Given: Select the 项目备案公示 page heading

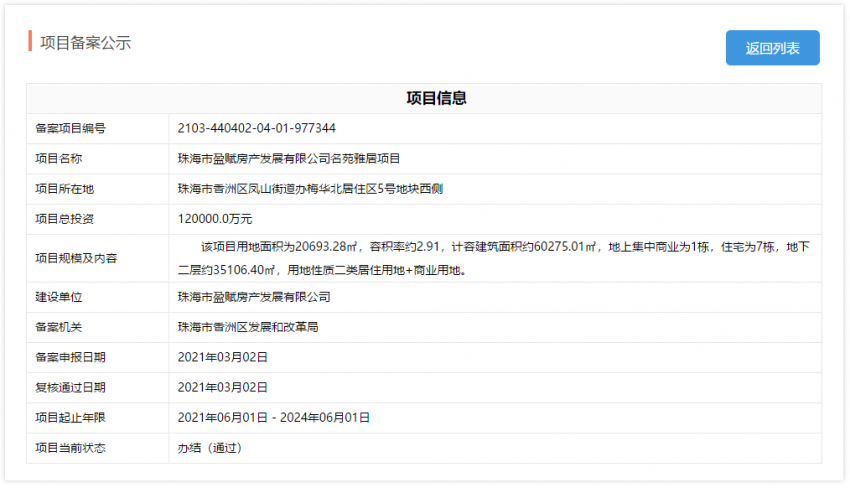Looking at the screenshot, I should [x=85, y=43].
